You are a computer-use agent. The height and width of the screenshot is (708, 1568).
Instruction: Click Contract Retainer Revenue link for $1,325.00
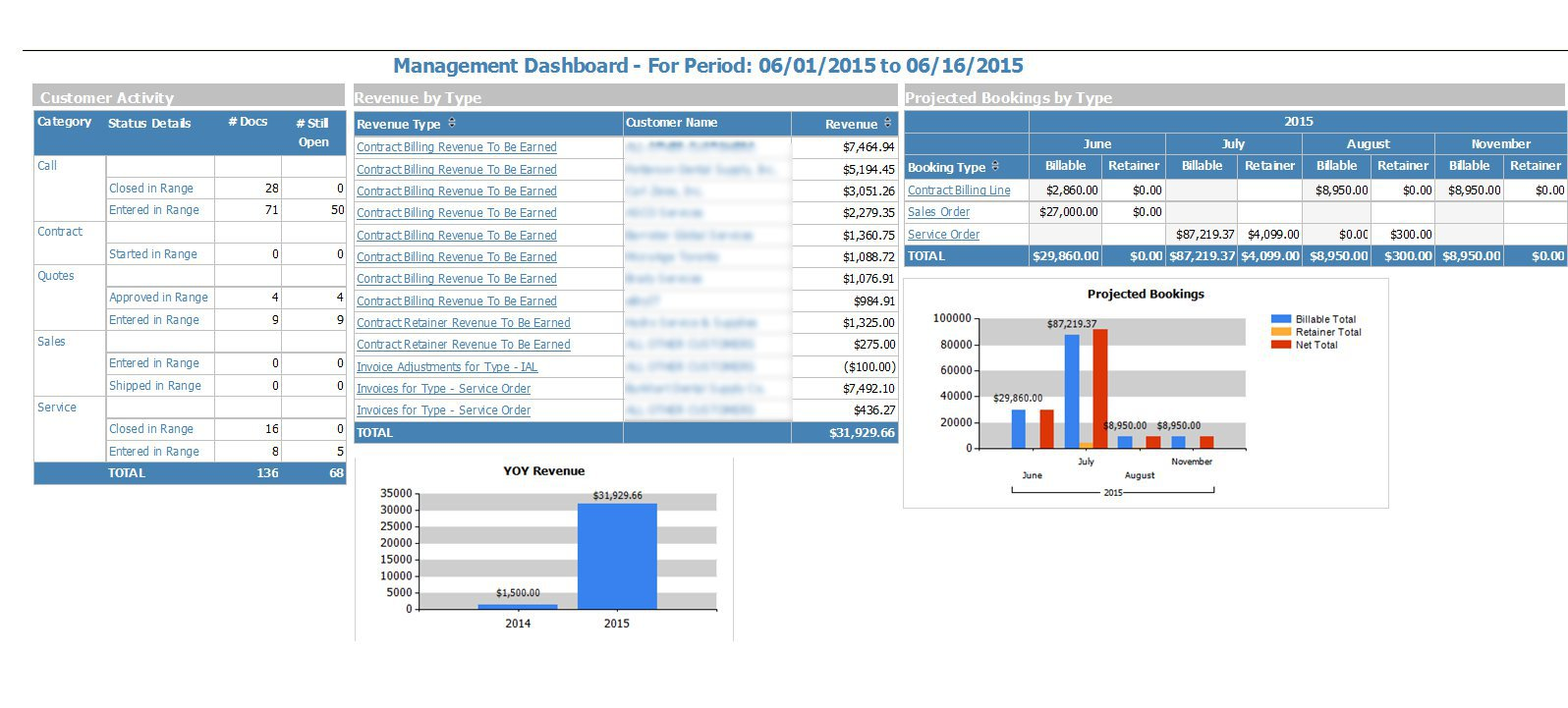[x=463, y=323]
